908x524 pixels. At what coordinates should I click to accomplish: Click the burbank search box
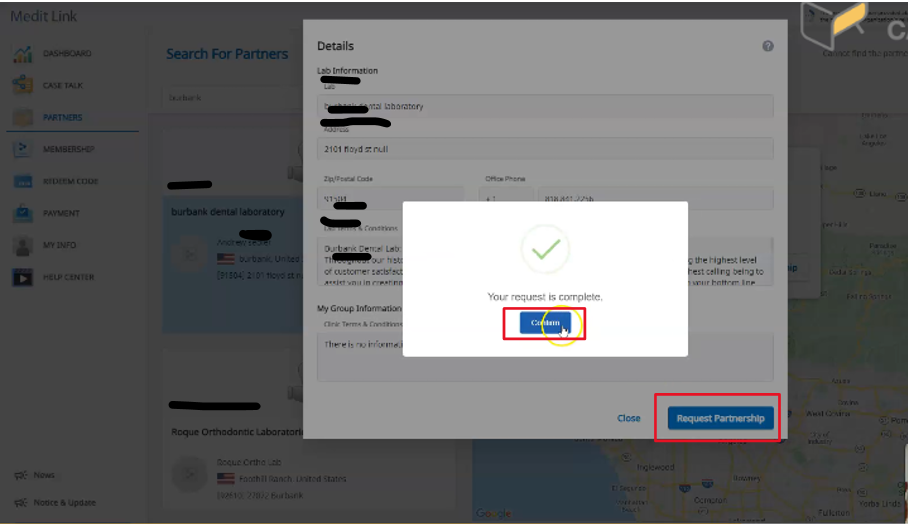(x=232, y=97)
